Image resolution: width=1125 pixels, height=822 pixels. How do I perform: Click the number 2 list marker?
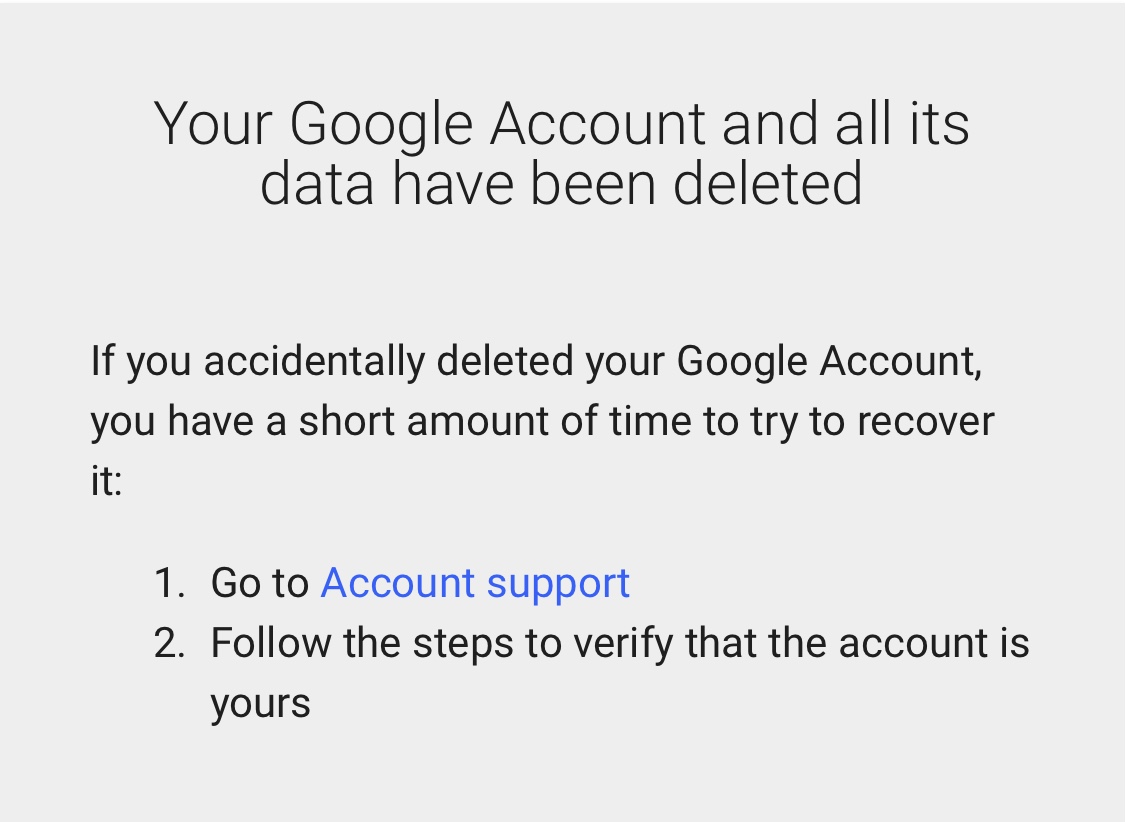tap(169, 643)
